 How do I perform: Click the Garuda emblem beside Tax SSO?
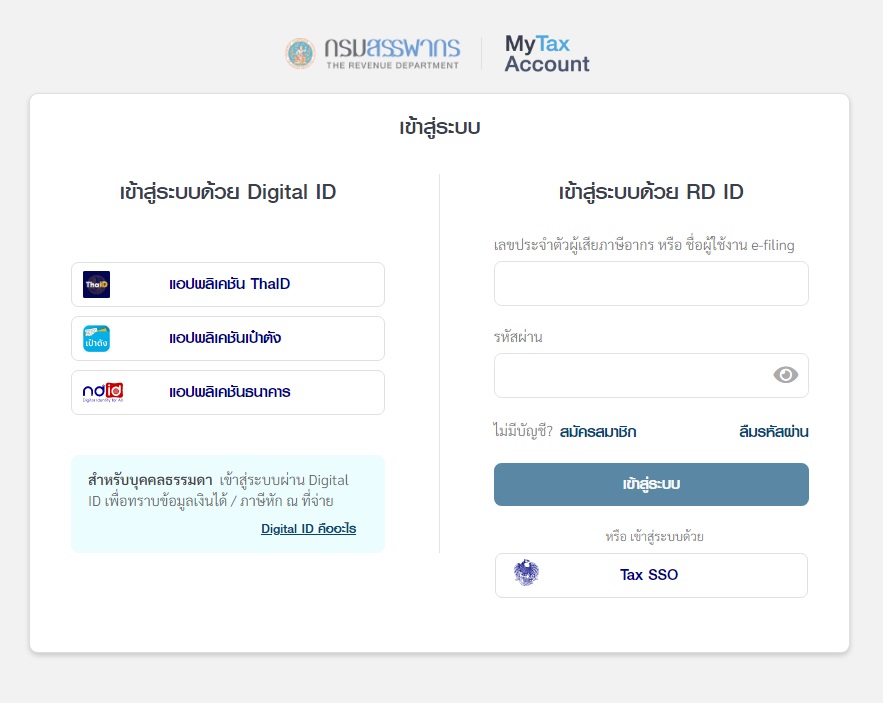pos(526,574)
